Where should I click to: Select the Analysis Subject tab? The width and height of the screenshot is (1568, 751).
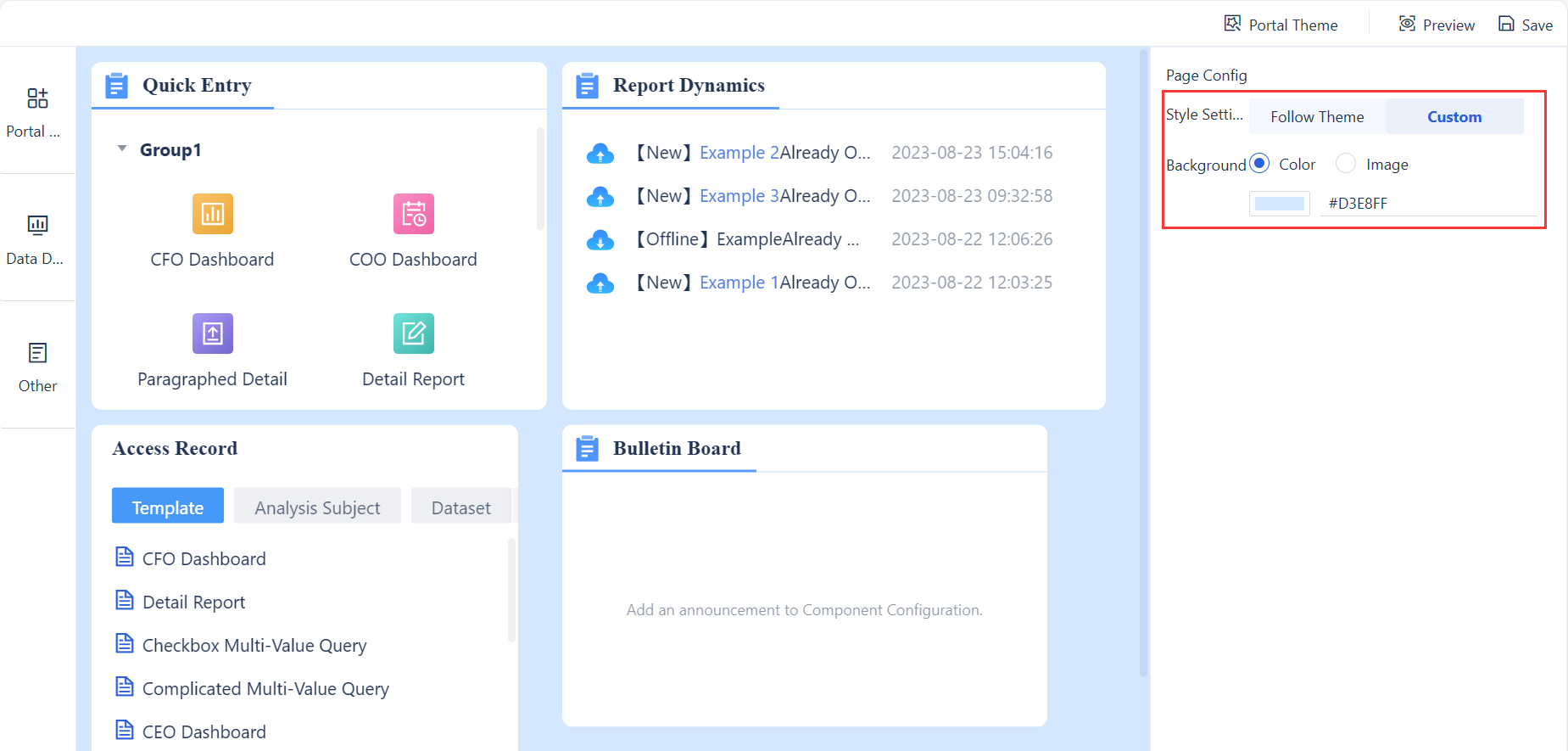317,507
